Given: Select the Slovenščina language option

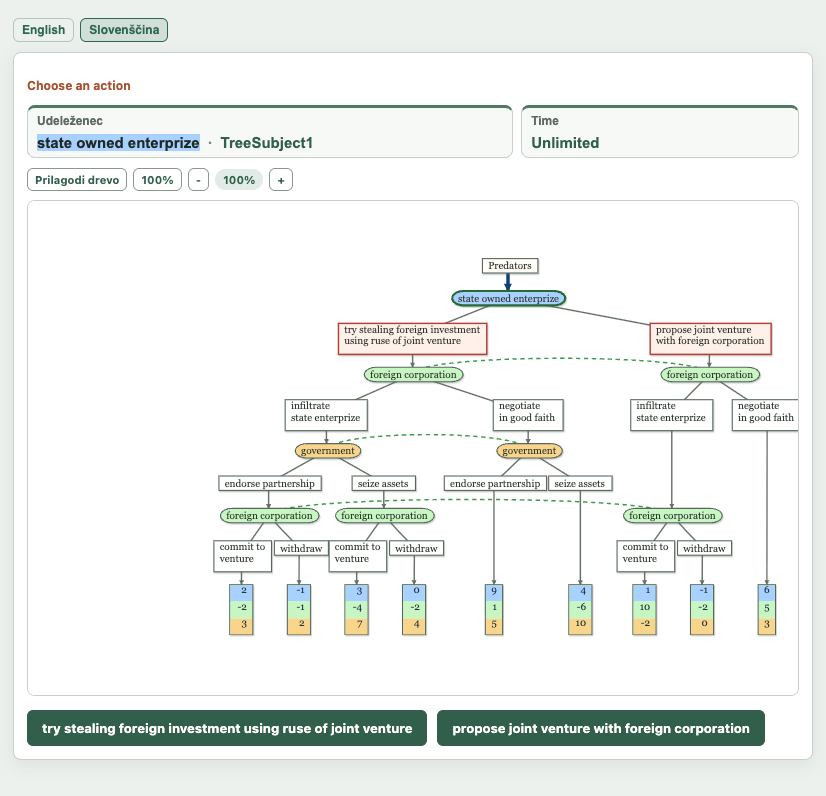Looking at the screenshot, I should [x=124, y=30].
